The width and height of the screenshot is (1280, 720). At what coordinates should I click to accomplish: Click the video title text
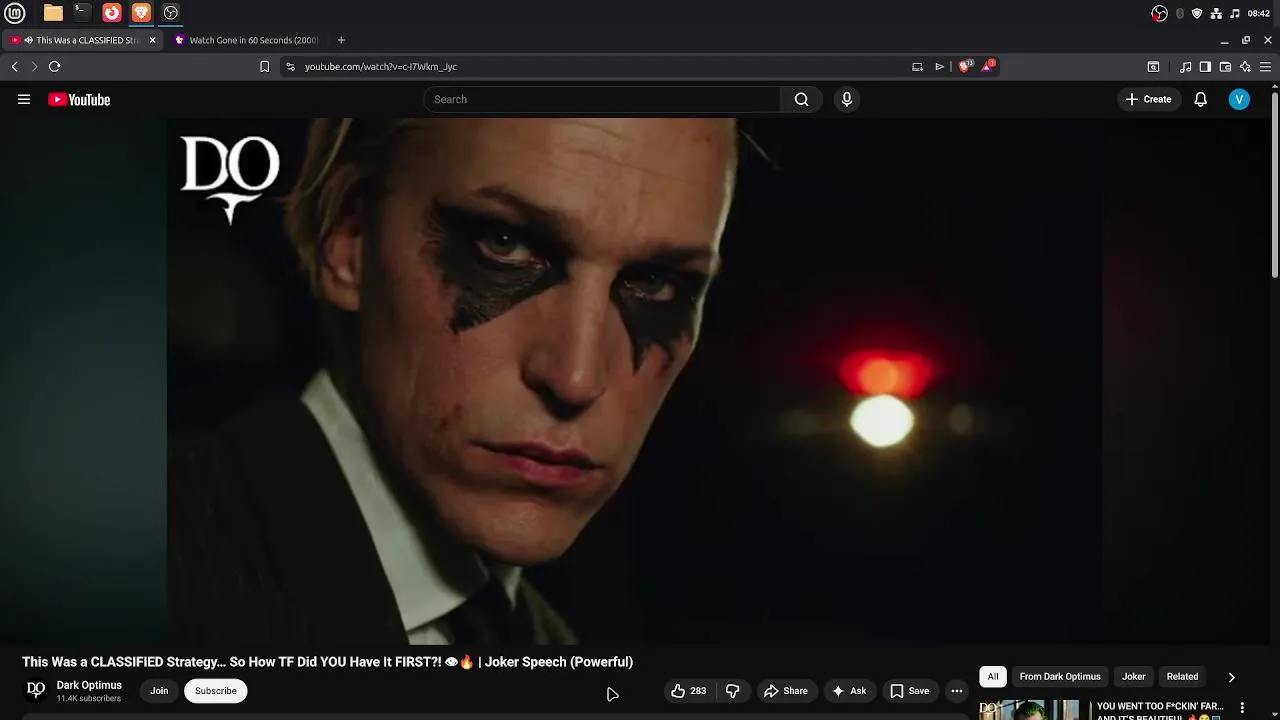(x=328, y=662)
